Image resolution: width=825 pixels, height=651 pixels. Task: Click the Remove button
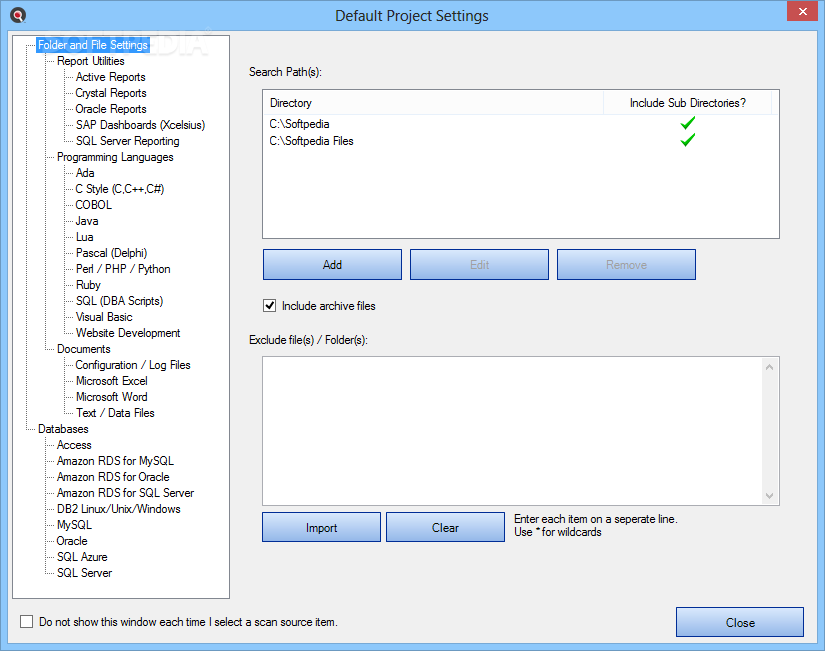626,265
